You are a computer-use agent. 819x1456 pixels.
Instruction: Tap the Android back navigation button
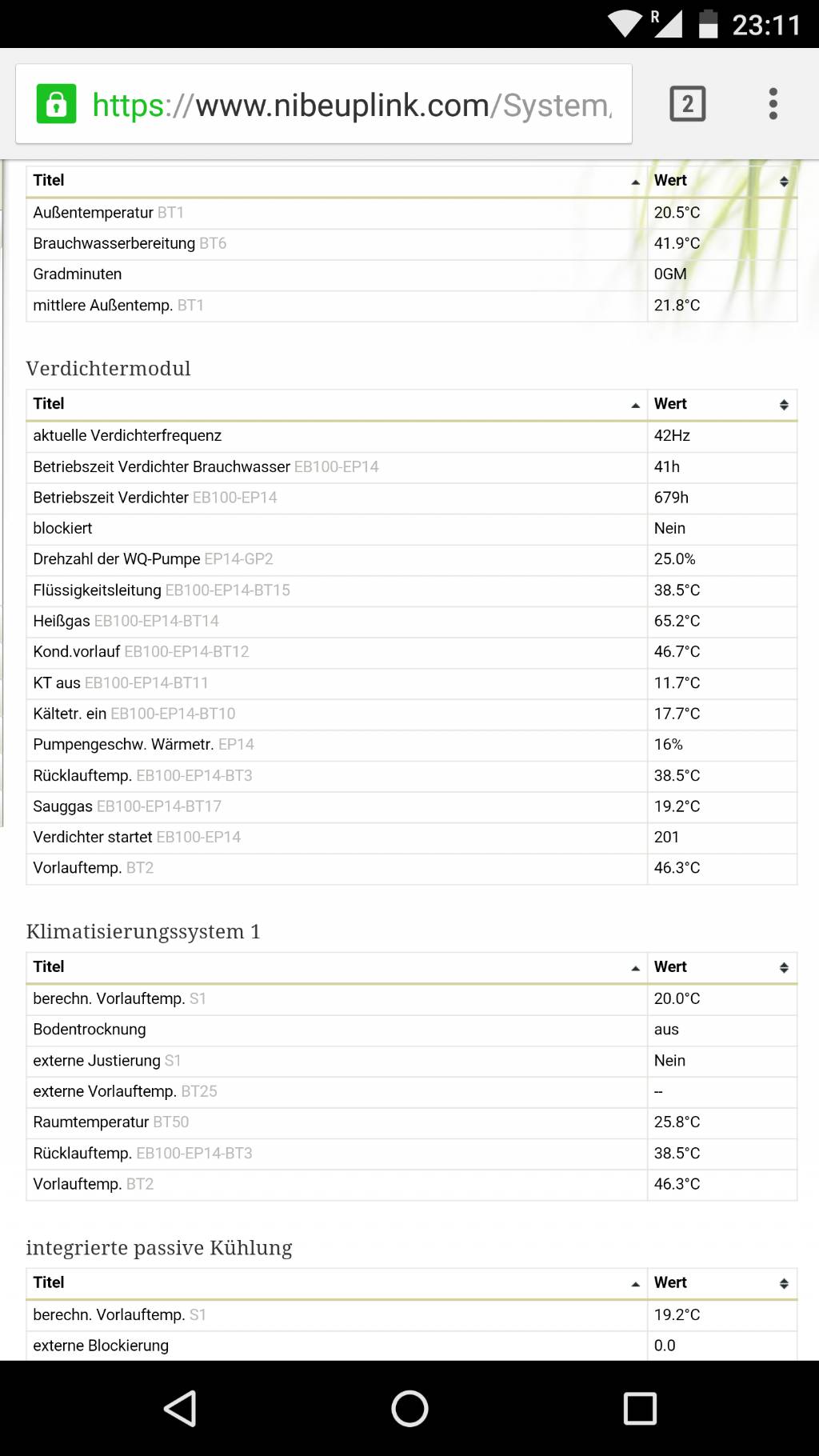point(180,1409)
